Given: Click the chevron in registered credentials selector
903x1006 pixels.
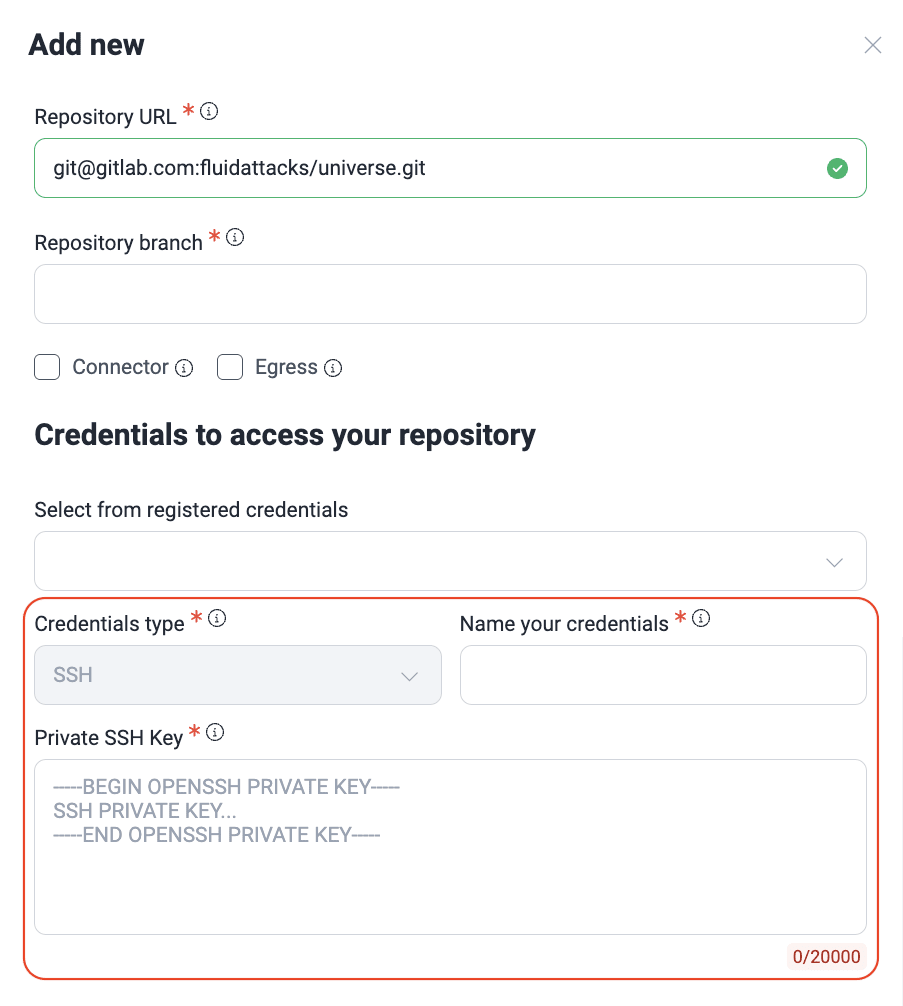Looking at the screenshot, I should (x=834, y=562).
